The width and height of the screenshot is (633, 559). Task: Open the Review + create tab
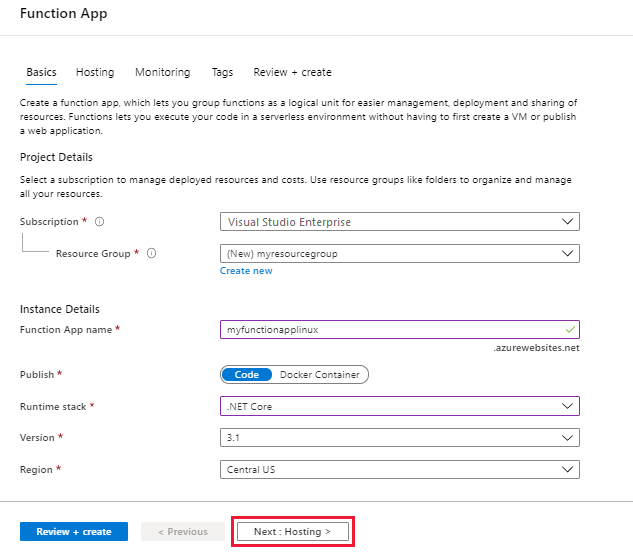click(x=292, y=73)
